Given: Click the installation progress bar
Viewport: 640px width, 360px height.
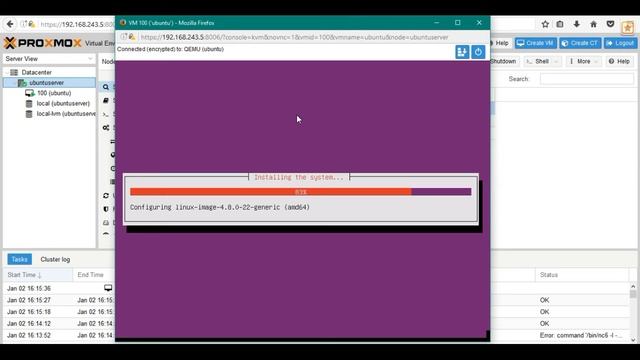Looking at the screenshot, I should coord(300,192).
